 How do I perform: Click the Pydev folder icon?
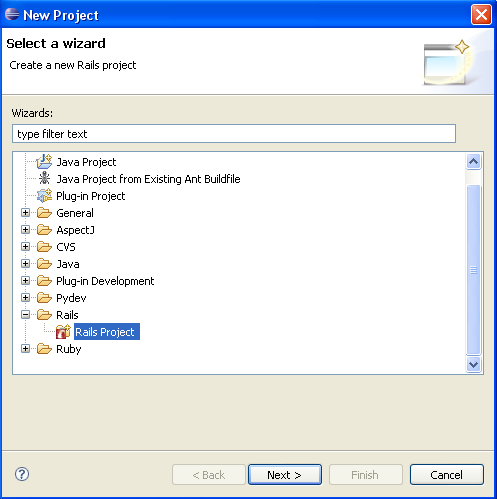[44, 298]
